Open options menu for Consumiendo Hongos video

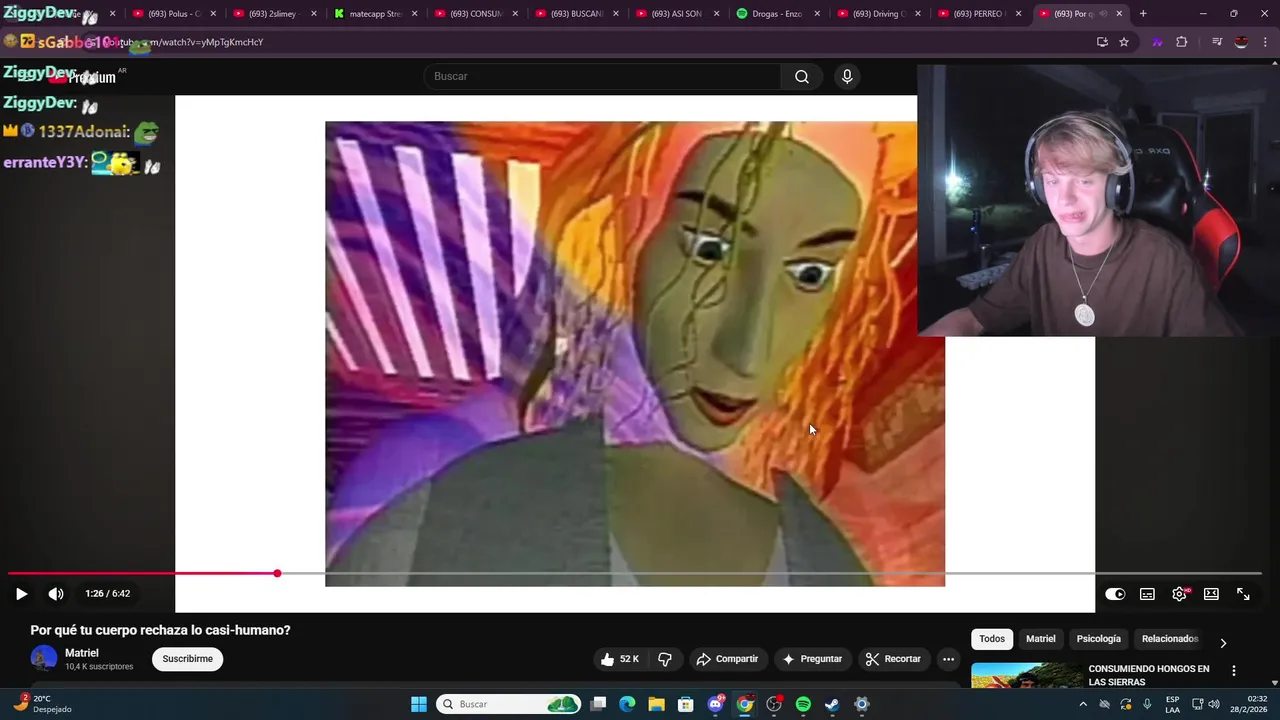(x=1233, y=671)
